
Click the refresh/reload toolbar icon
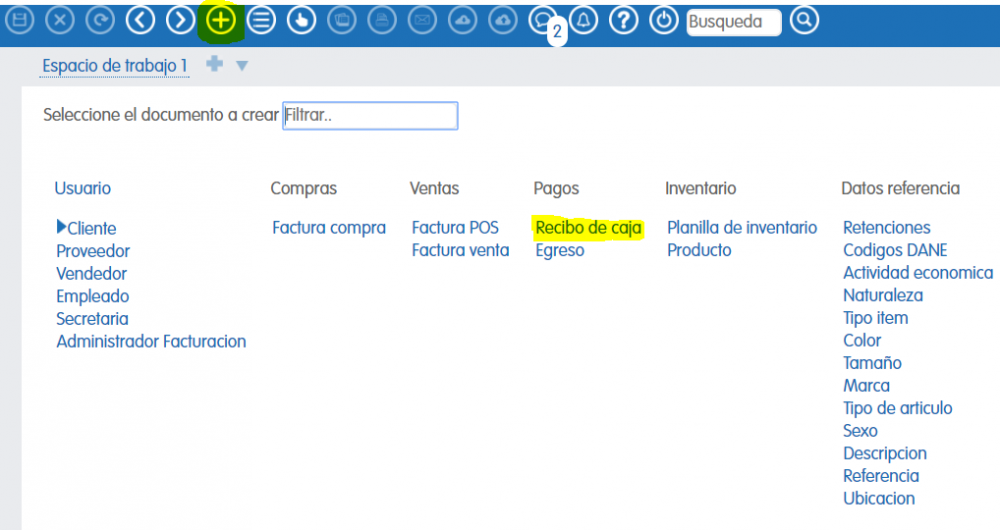click(x=100, y=20)
